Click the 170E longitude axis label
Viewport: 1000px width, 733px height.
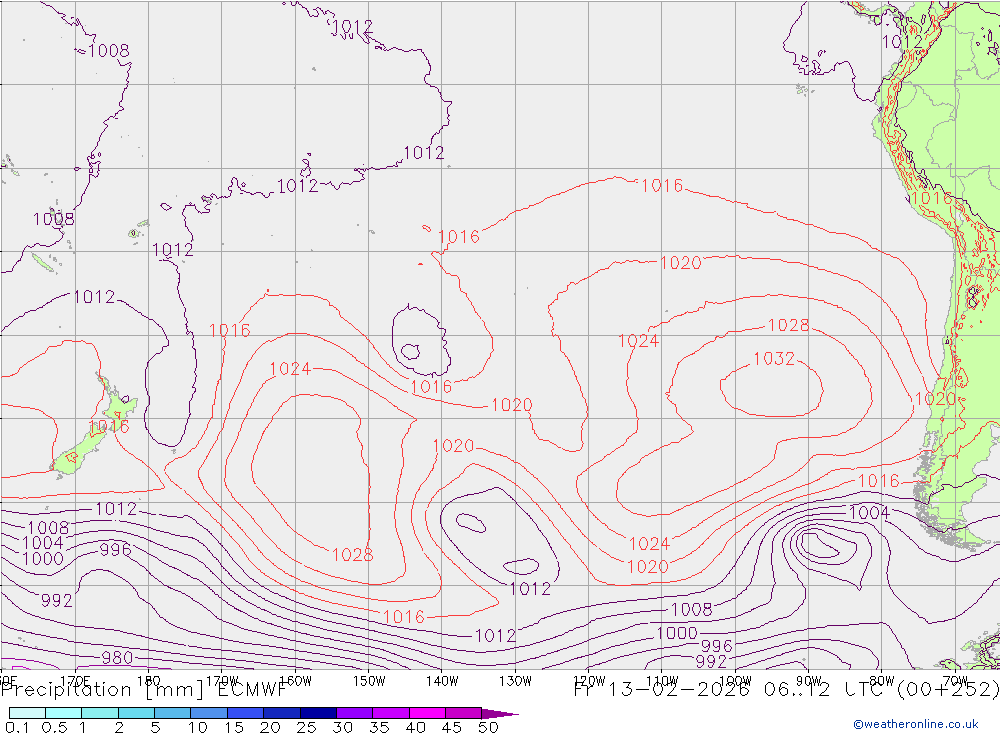(75, 681)
